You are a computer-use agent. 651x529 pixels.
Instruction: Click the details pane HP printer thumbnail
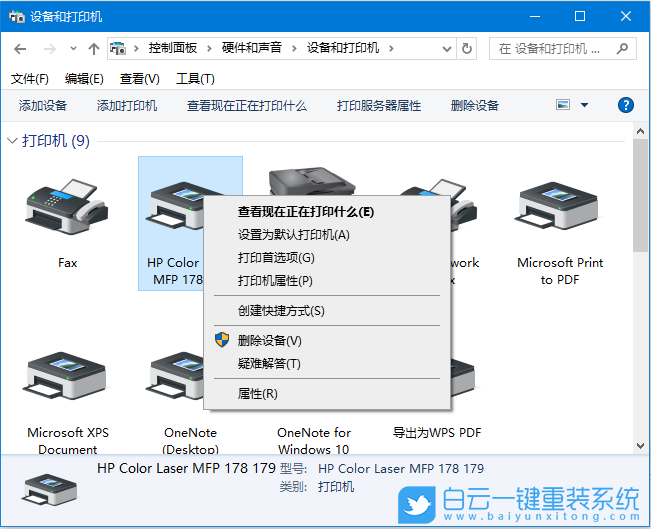[51, 489]
